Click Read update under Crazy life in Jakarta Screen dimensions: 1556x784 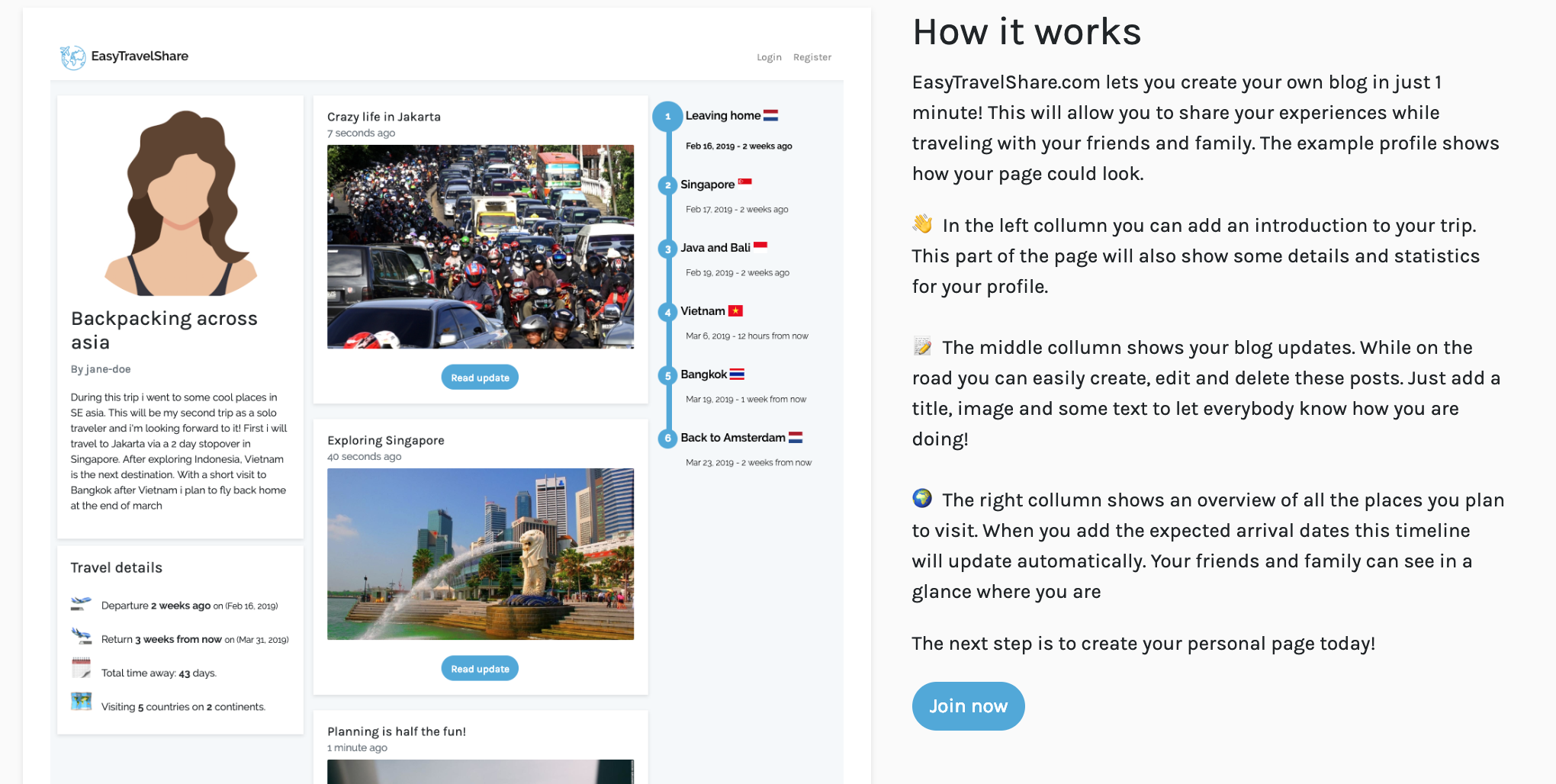(479, 377)
